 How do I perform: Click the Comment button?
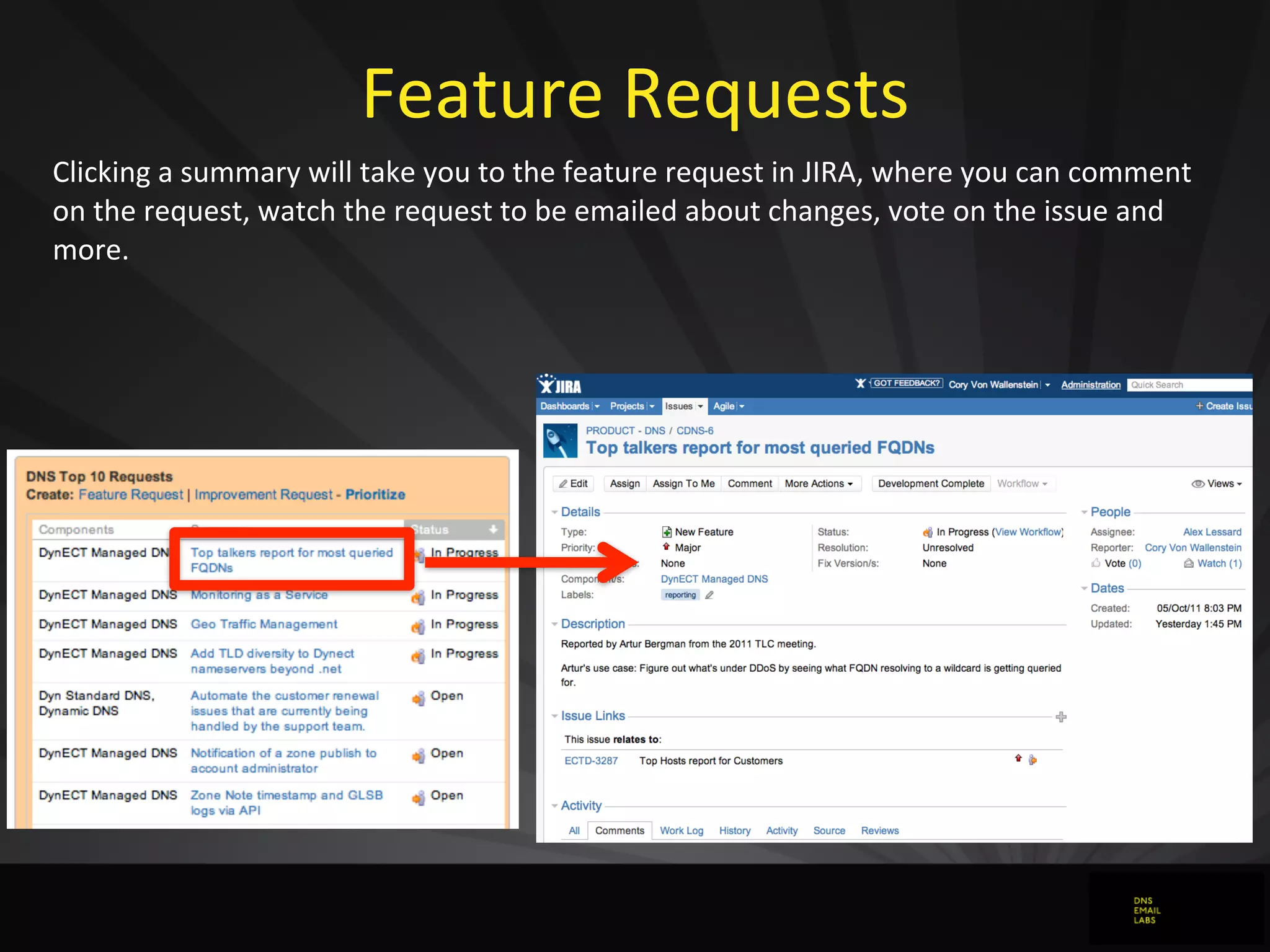pyautogui.click(x=750, y=483)
